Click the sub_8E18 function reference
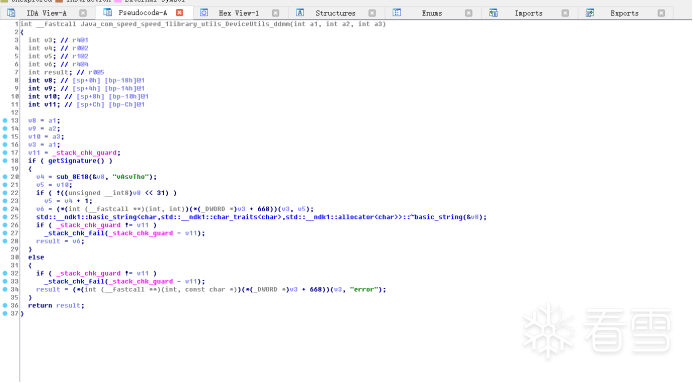Viewport: 693px width, 383px height. click(x=72, y=177)
